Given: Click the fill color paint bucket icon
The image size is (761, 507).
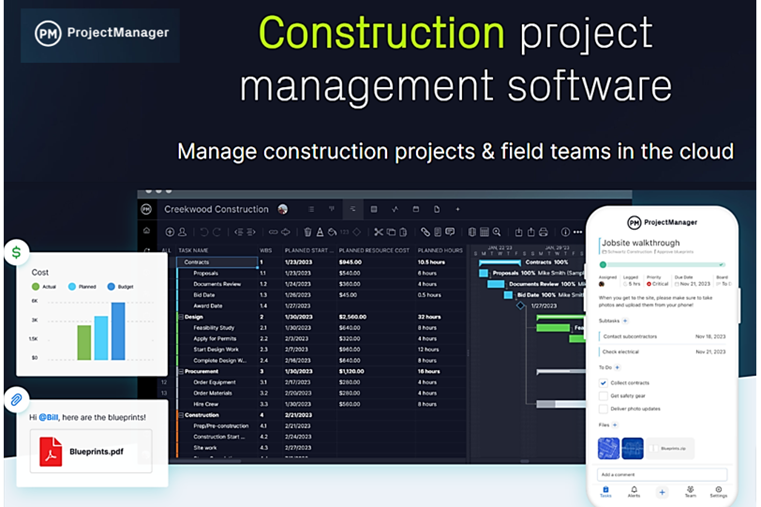Looking at the screenshot, I should tap(332, 232).
